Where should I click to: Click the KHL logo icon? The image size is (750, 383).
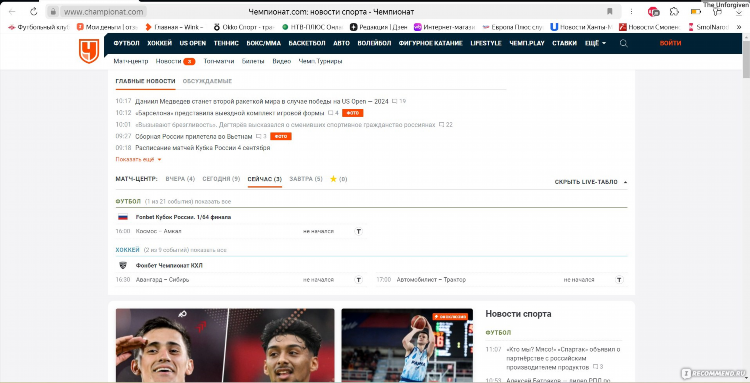pyautogui.click(x=123, y=265)
